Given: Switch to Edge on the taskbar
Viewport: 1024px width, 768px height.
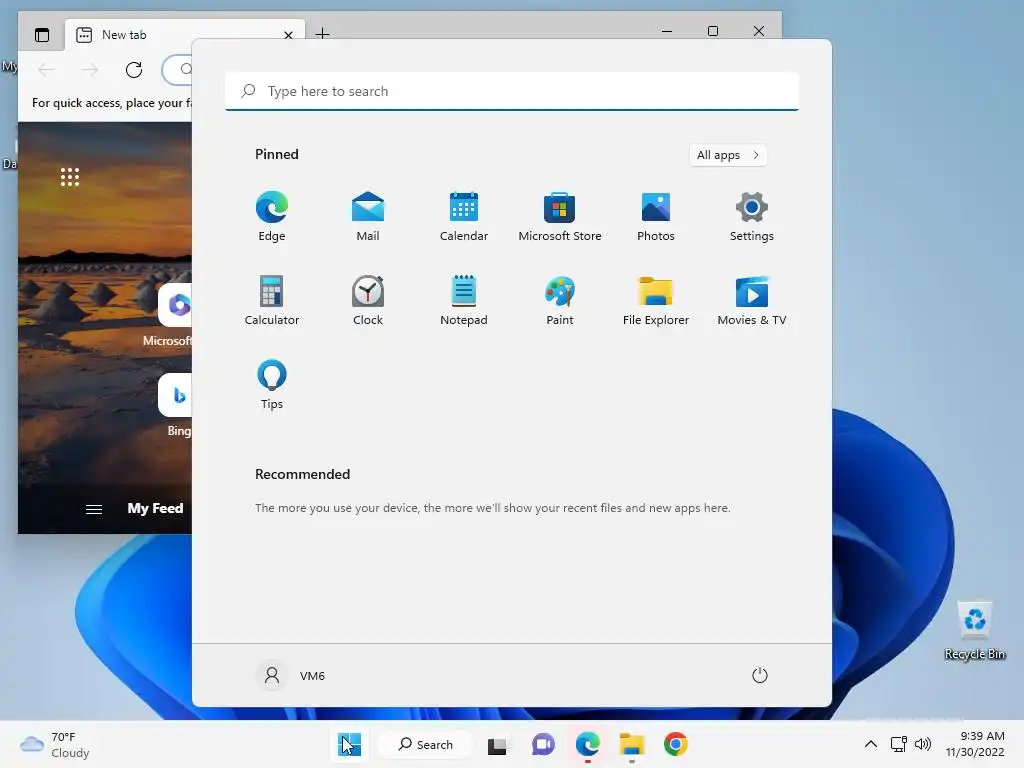Looking at the screenshot, I should click(588, 744).
